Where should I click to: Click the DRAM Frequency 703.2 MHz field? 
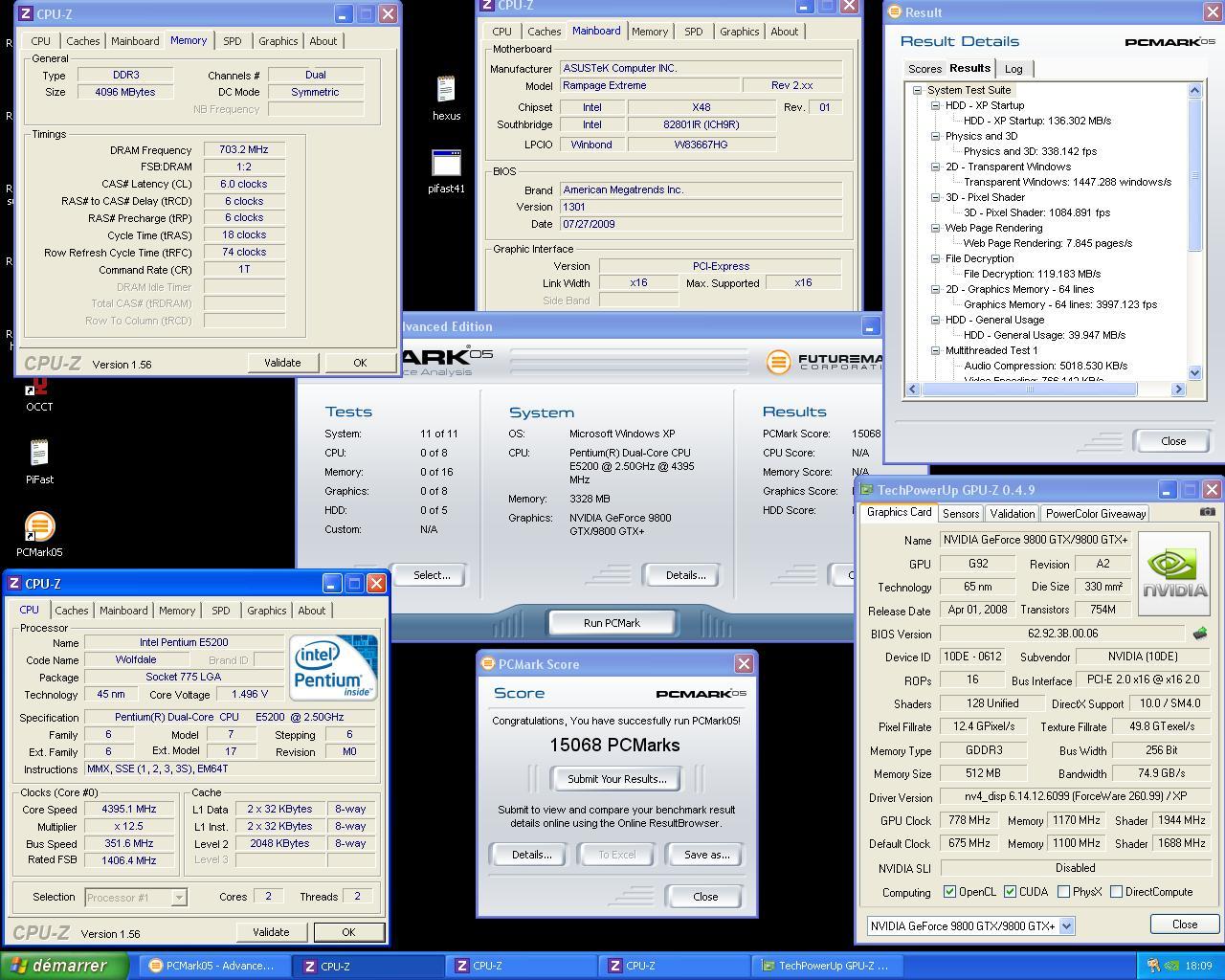244,149
